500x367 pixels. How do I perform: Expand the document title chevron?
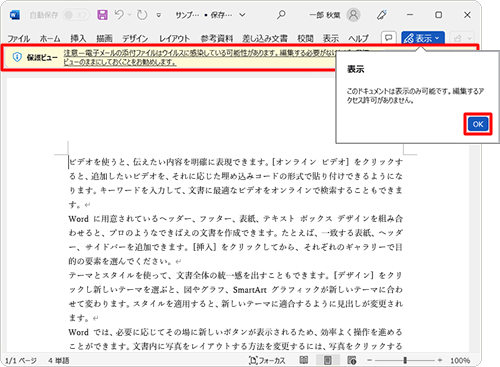pyautogui.click(x=242, y=15)
